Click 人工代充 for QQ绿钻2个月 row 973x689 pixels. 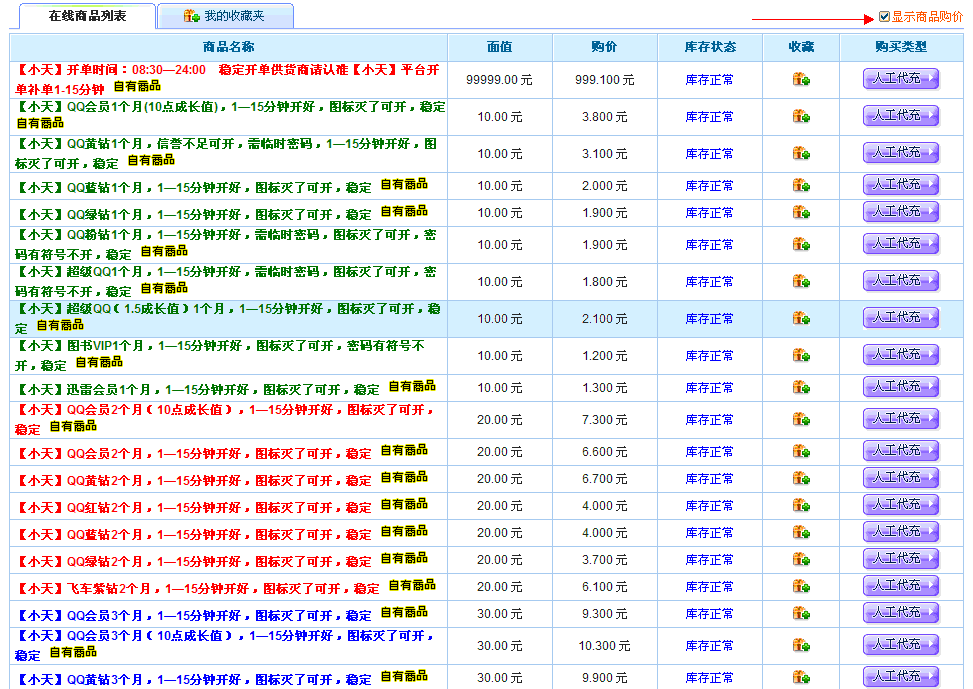pyautogui.click(x=901, y=559)
